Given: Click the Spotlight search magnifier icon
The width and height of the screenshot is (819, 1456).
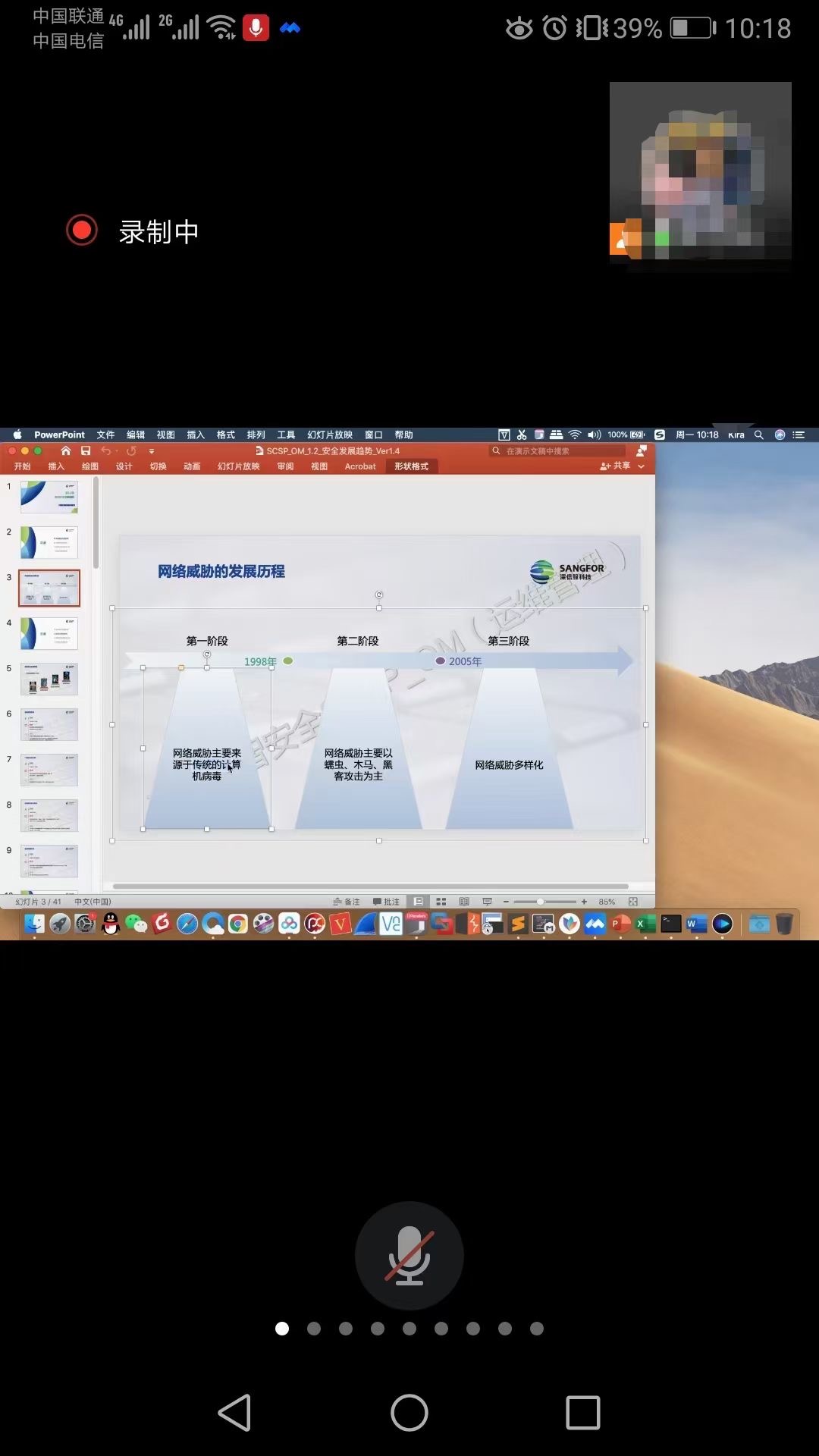Looking at the screenshot, I should pyautogui.click(x=758, y=435).
